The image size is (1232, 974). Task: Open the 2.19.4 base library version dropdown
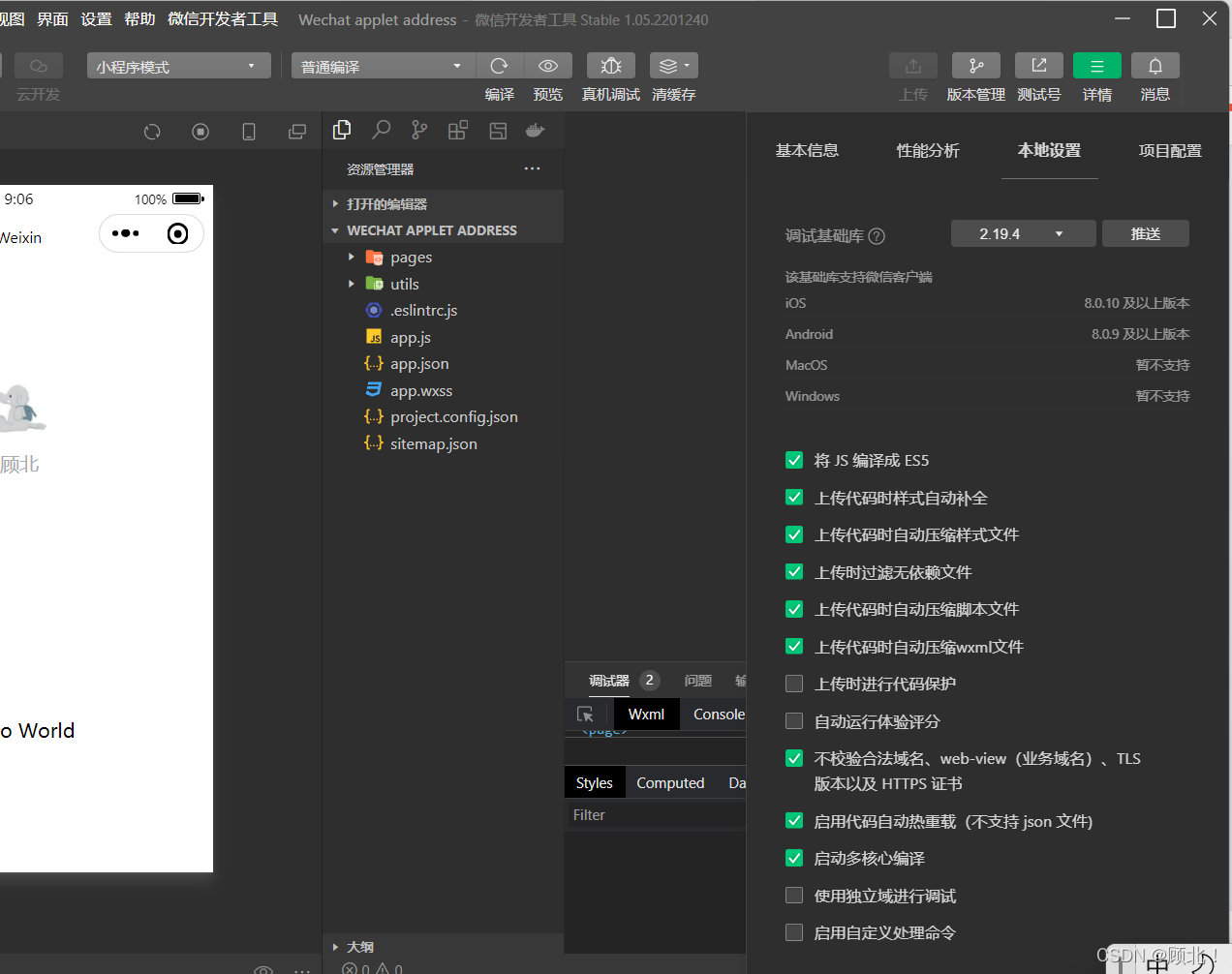pyautogui.click(x=1023, y=233)
